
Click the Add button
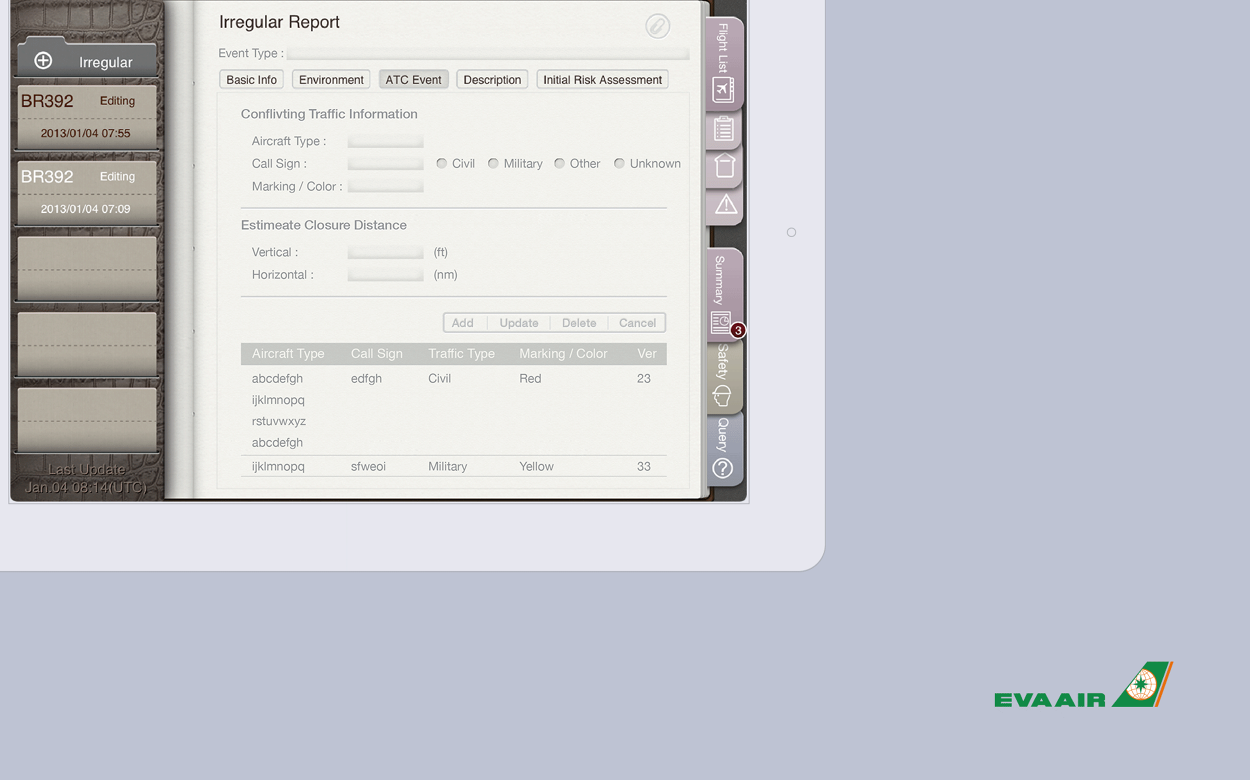click(463, 323)
